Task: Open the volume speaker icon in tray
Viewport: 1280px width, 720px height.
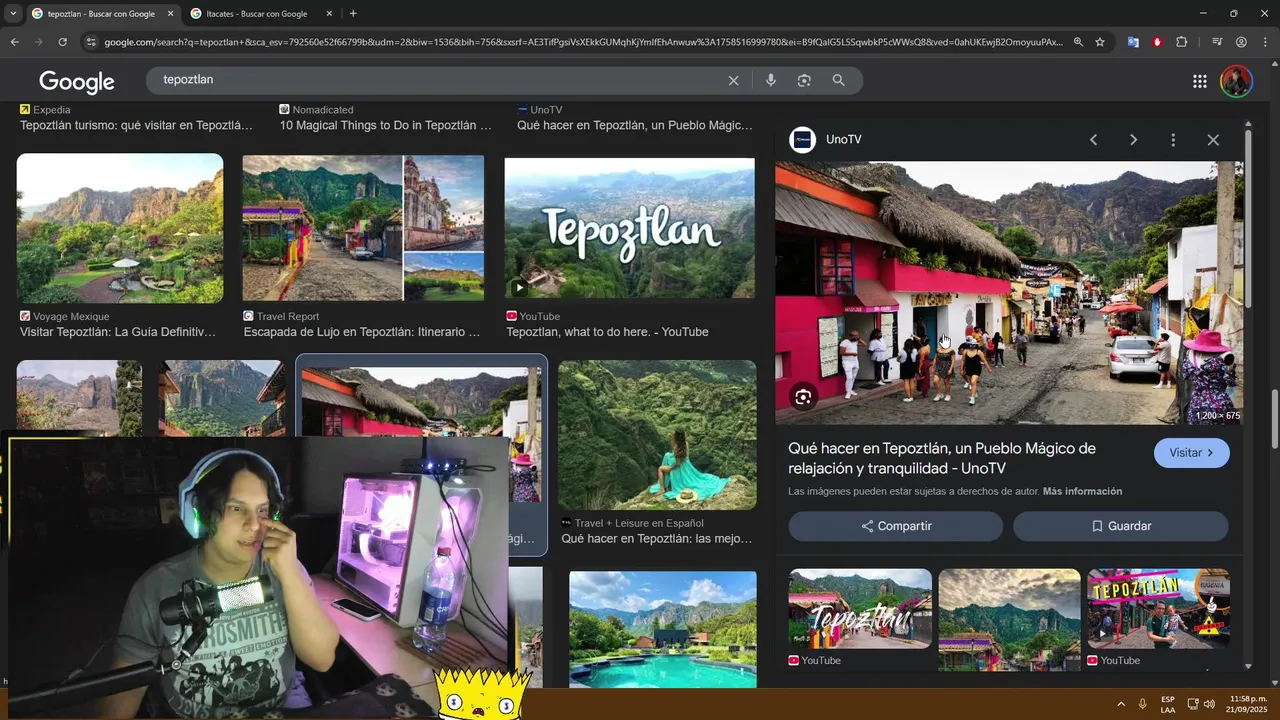Action: [1209, 704]
